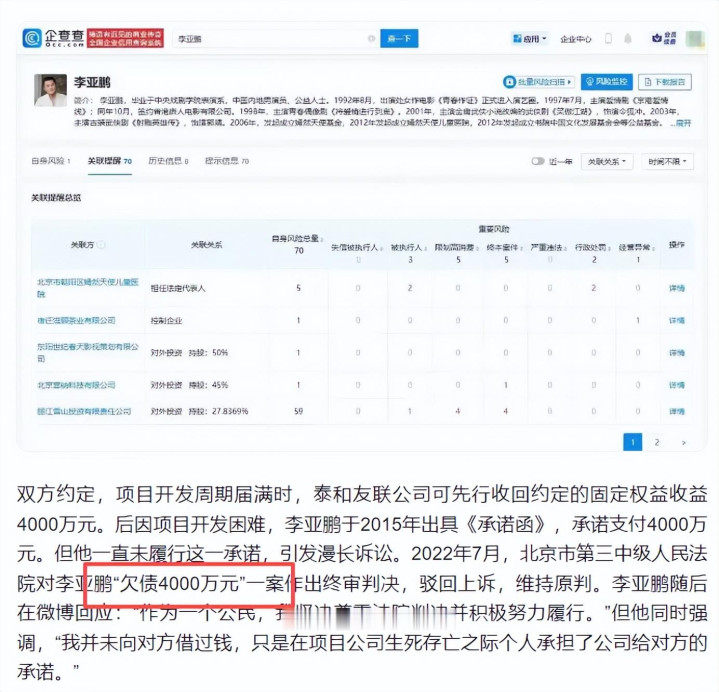Click red 限制高消费 value 4 in last row

click(x=458, y=411)
